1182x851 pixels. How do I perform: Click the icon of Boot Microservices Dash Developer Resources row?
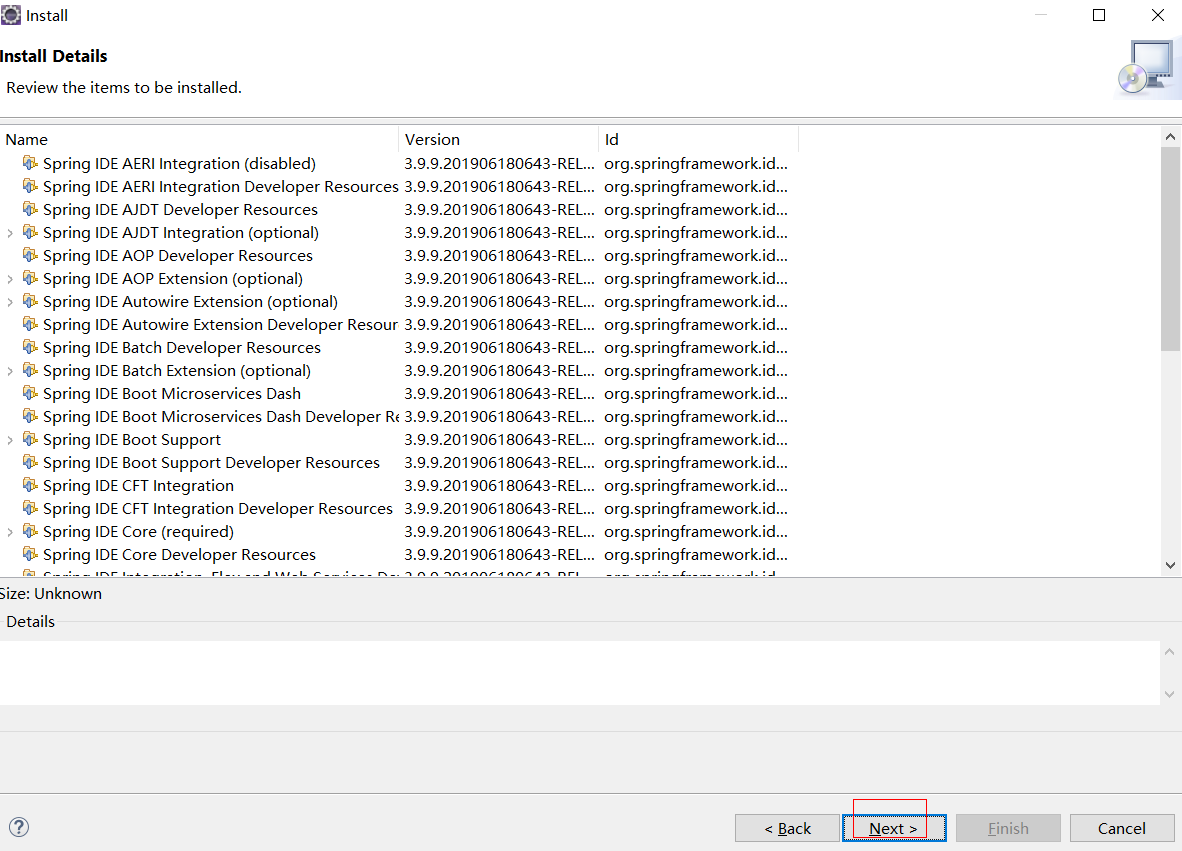pos(30,416)
